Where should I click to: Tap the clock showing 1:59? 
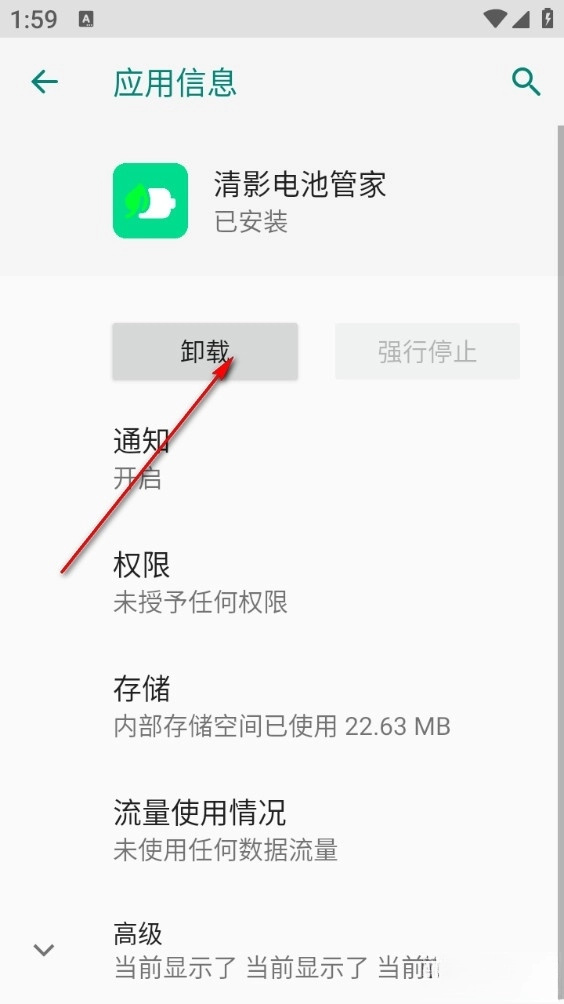tap(33, 19)
